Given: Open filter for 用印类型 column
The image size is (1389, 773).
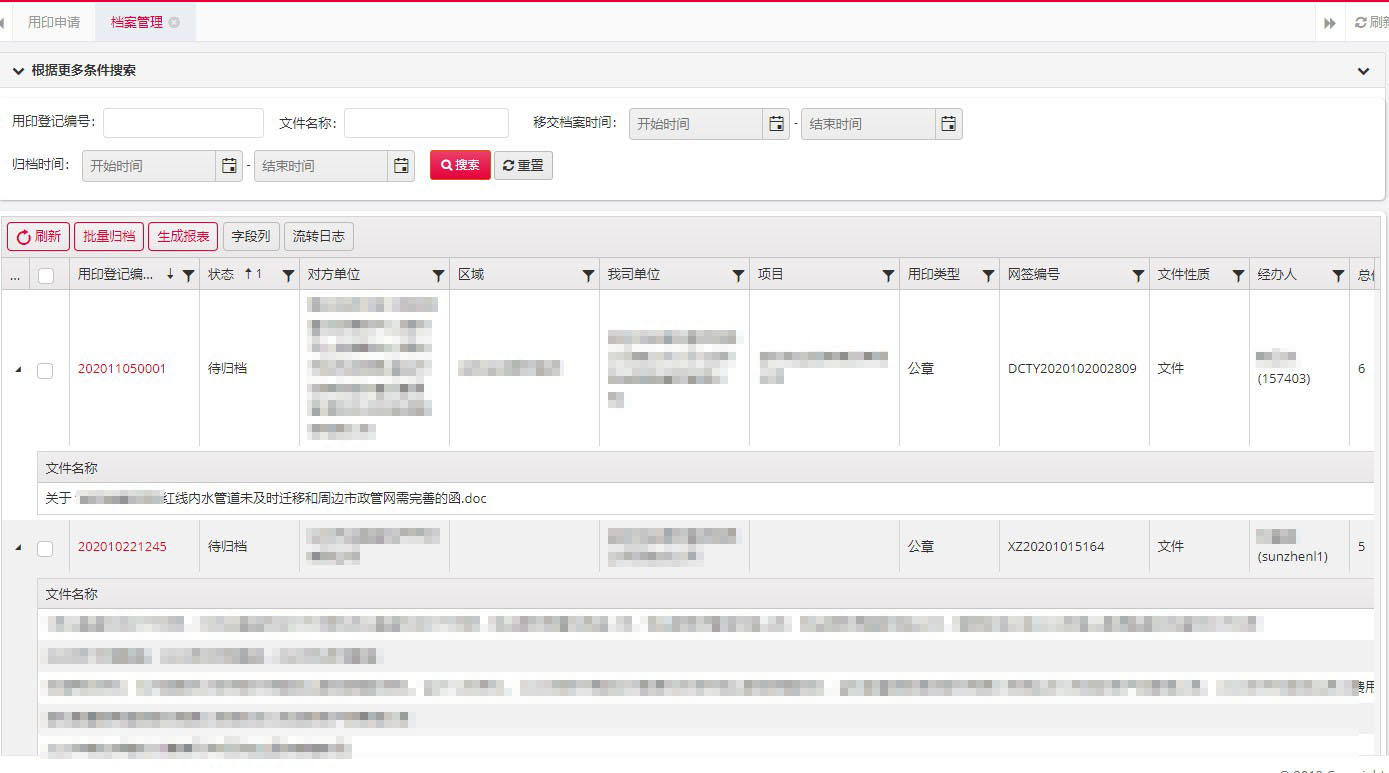Looking at the screenshot, I should click(x=988, y=276).
